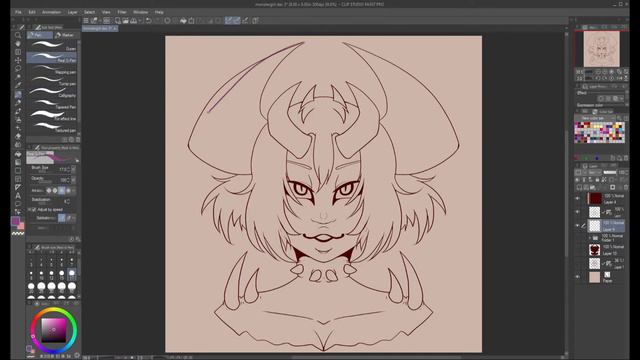The image size is (640, 360).
Task: Select the Correct line tool
Action: 18,213
